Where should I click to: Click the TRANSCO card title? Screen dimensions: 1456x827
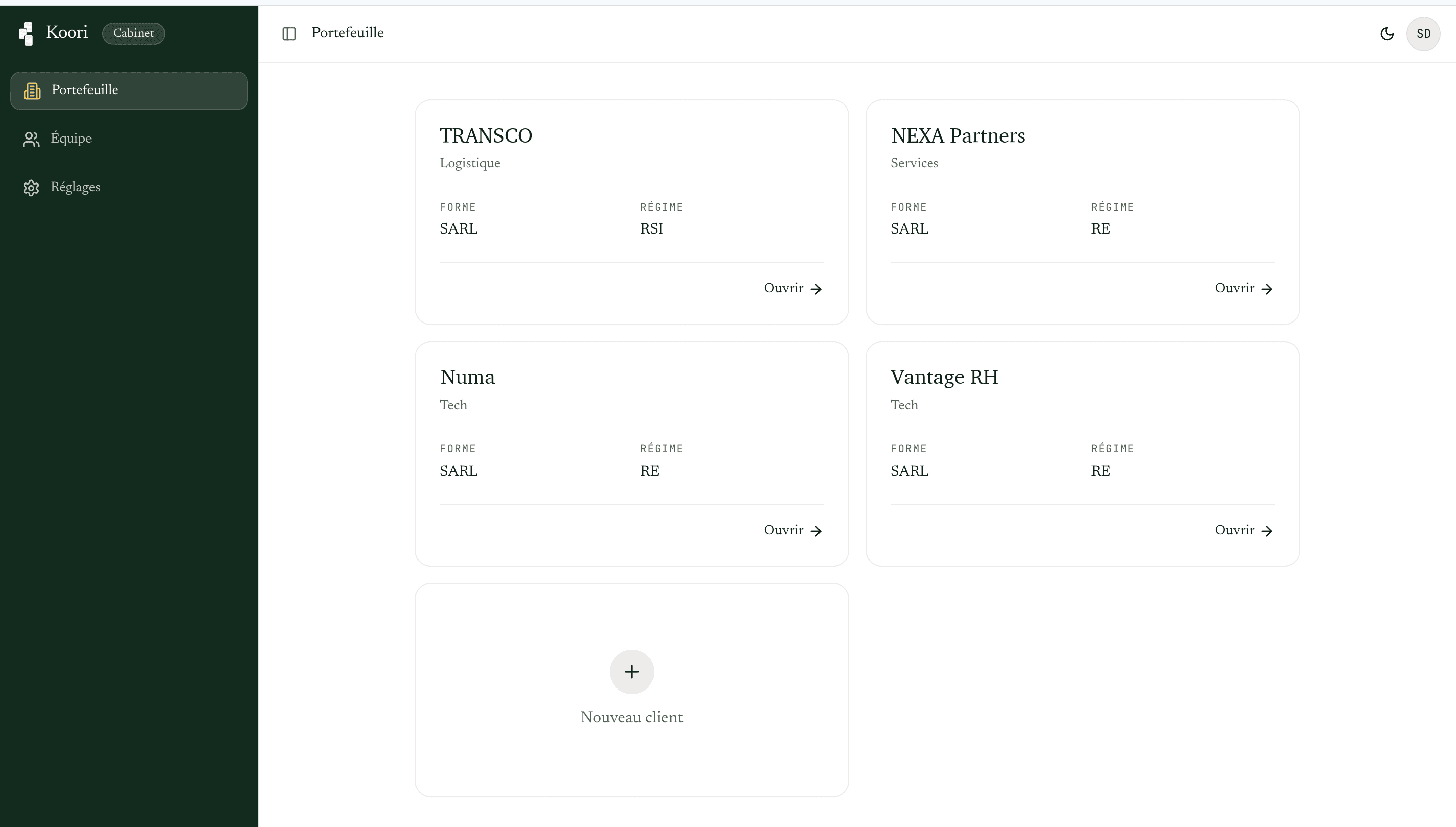tap(486, 136)
